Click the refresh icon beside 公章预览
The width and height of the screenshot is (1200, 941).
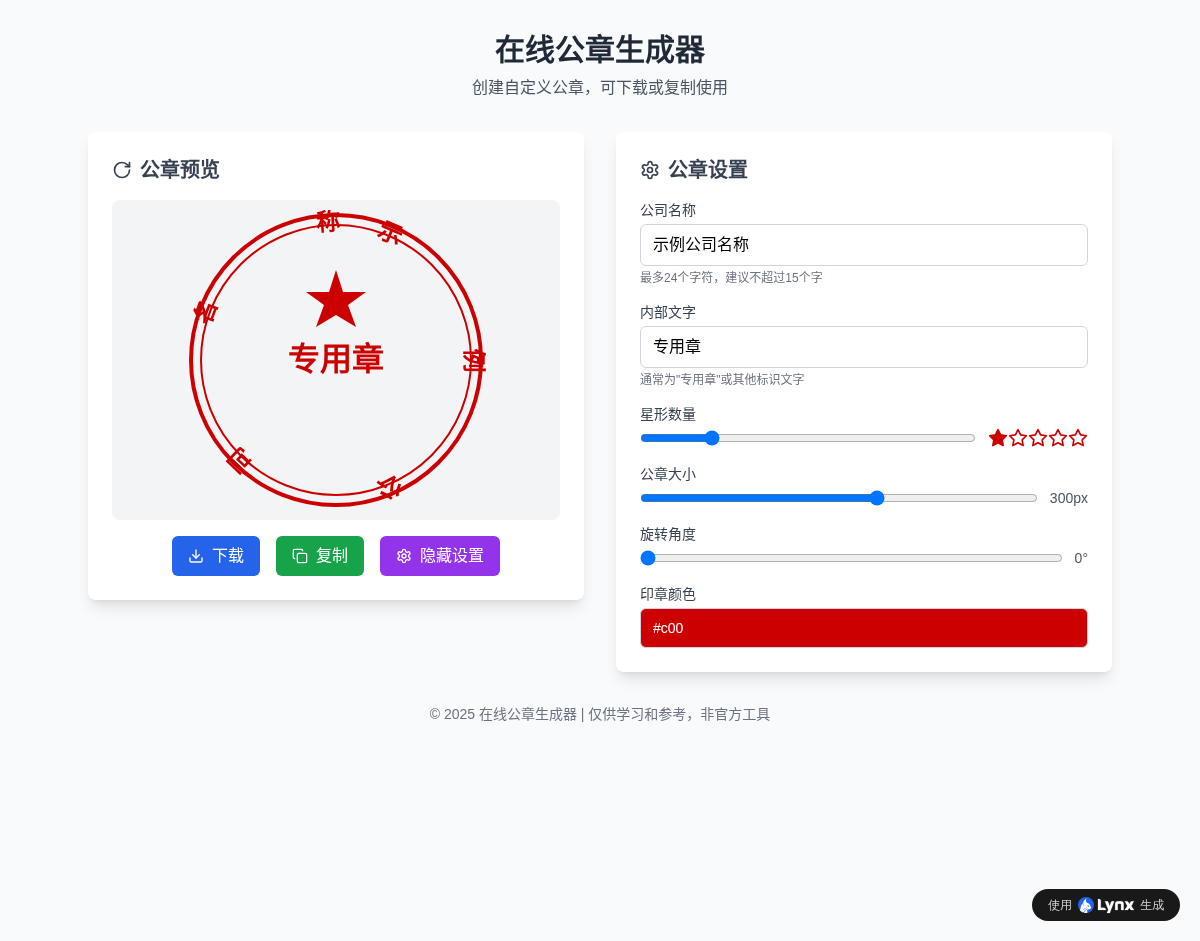(x=122, y=170)
